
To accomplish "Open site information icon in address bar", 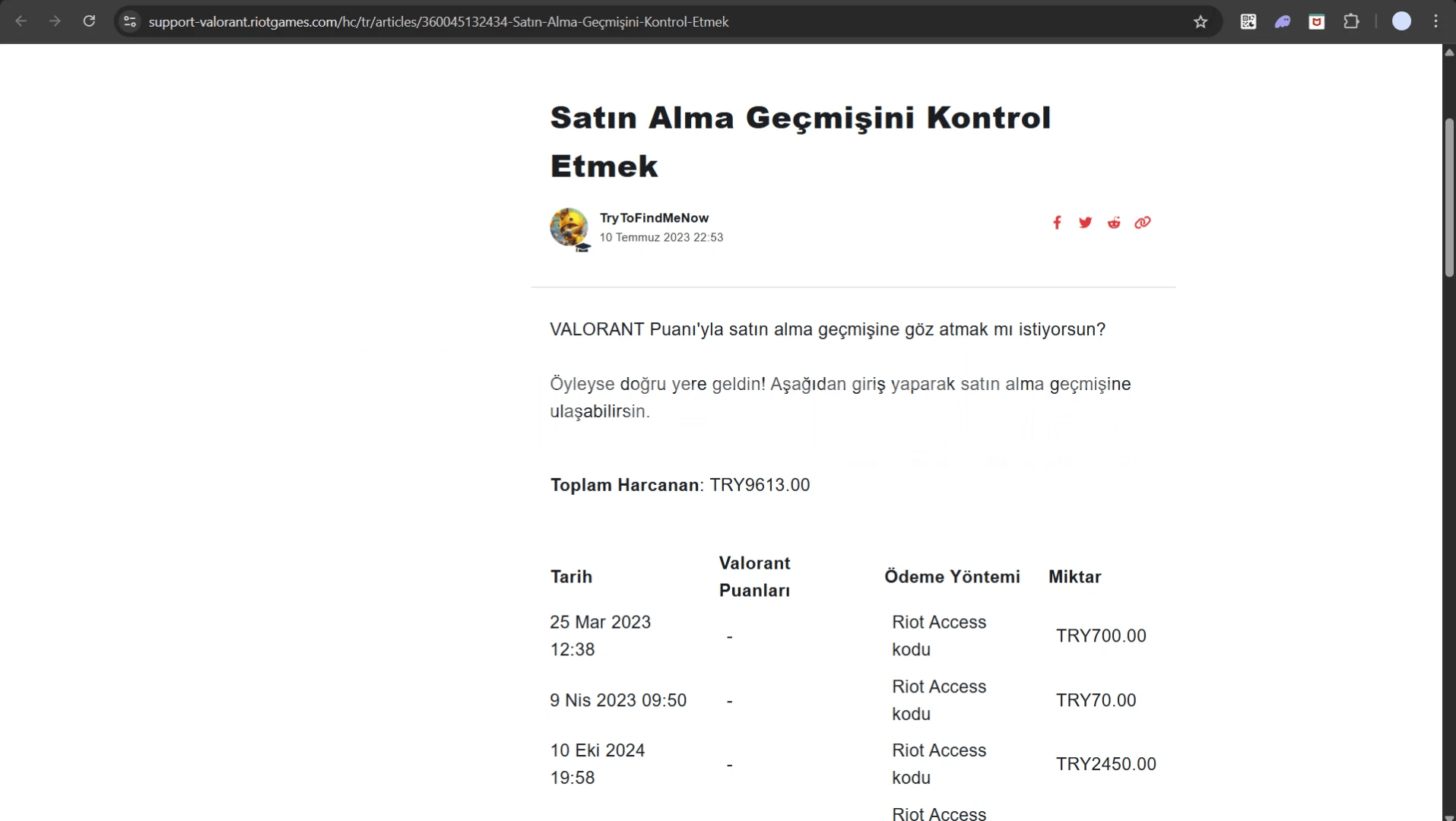I will click(x=130, y=21).
